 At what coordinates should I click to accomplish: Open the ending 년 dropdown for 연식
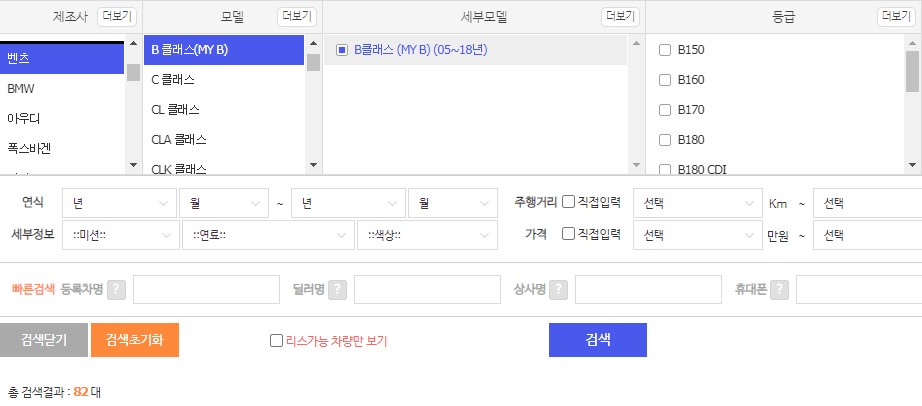click(x=348, y=203)
